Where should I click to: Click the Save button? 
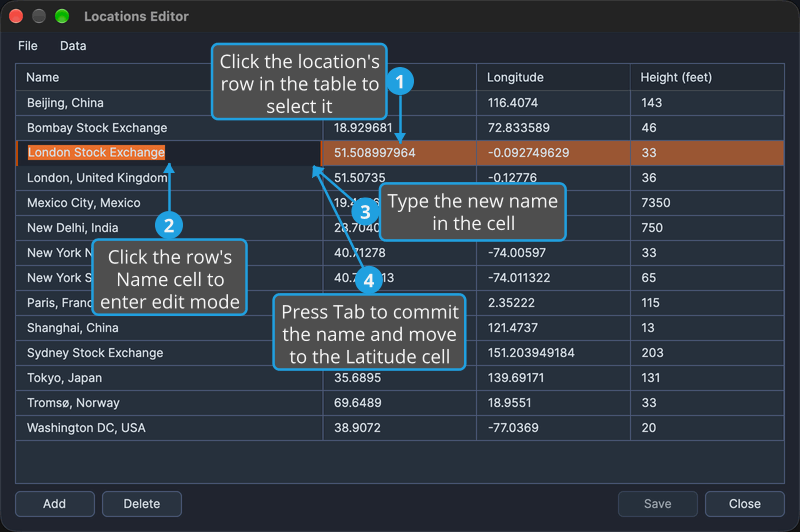click(658, 504)
